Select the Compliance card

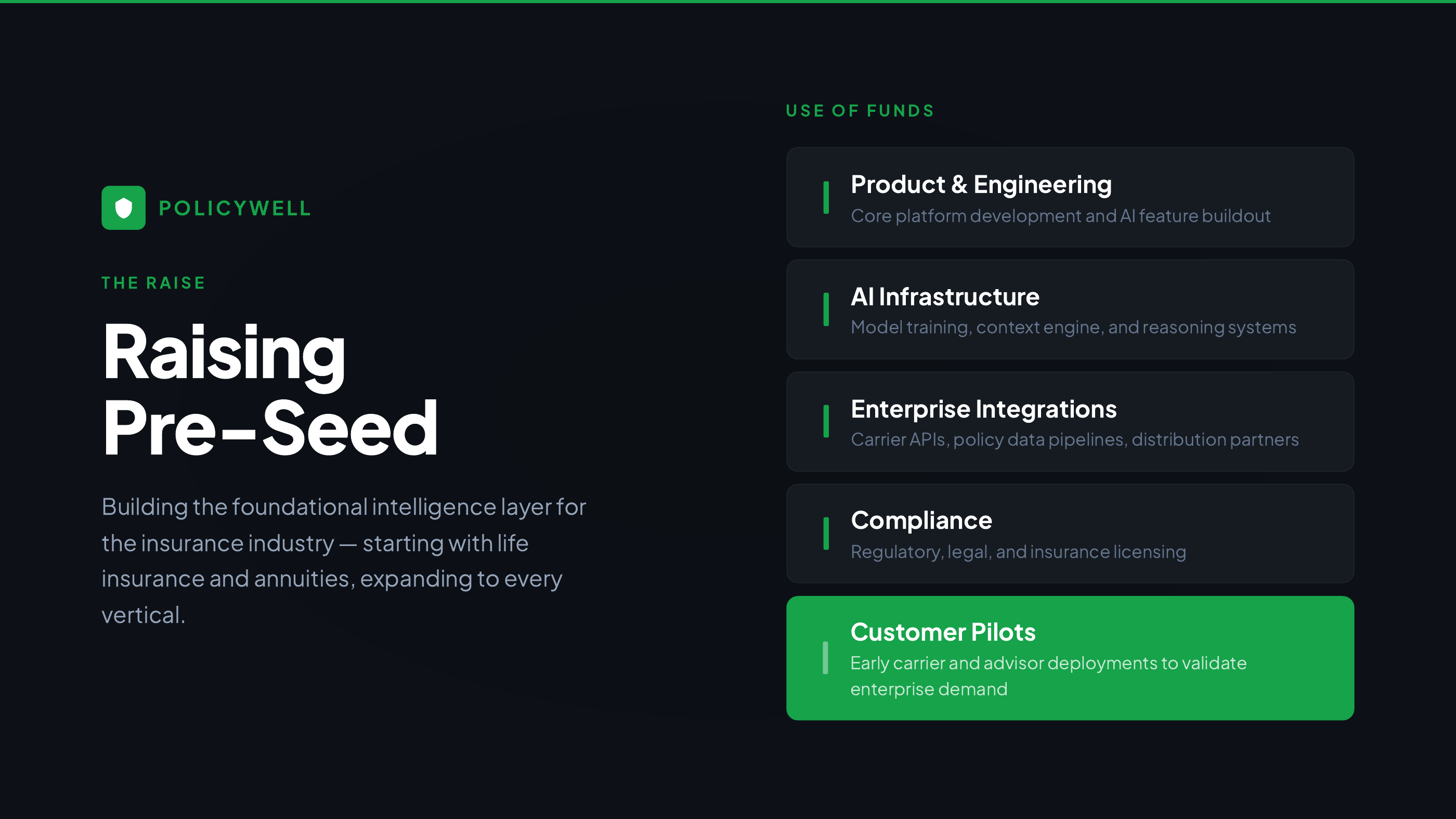point(1070,534)
